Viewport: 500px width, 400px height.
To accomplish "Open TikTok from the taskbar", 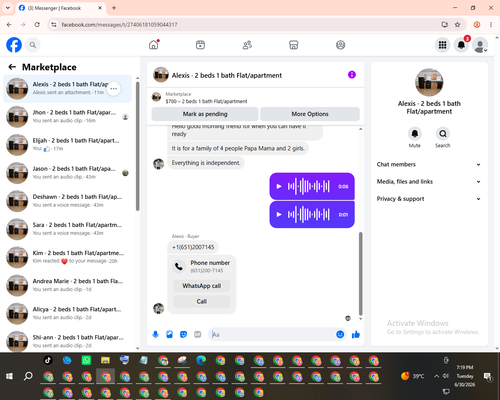I will coord(48,360).
